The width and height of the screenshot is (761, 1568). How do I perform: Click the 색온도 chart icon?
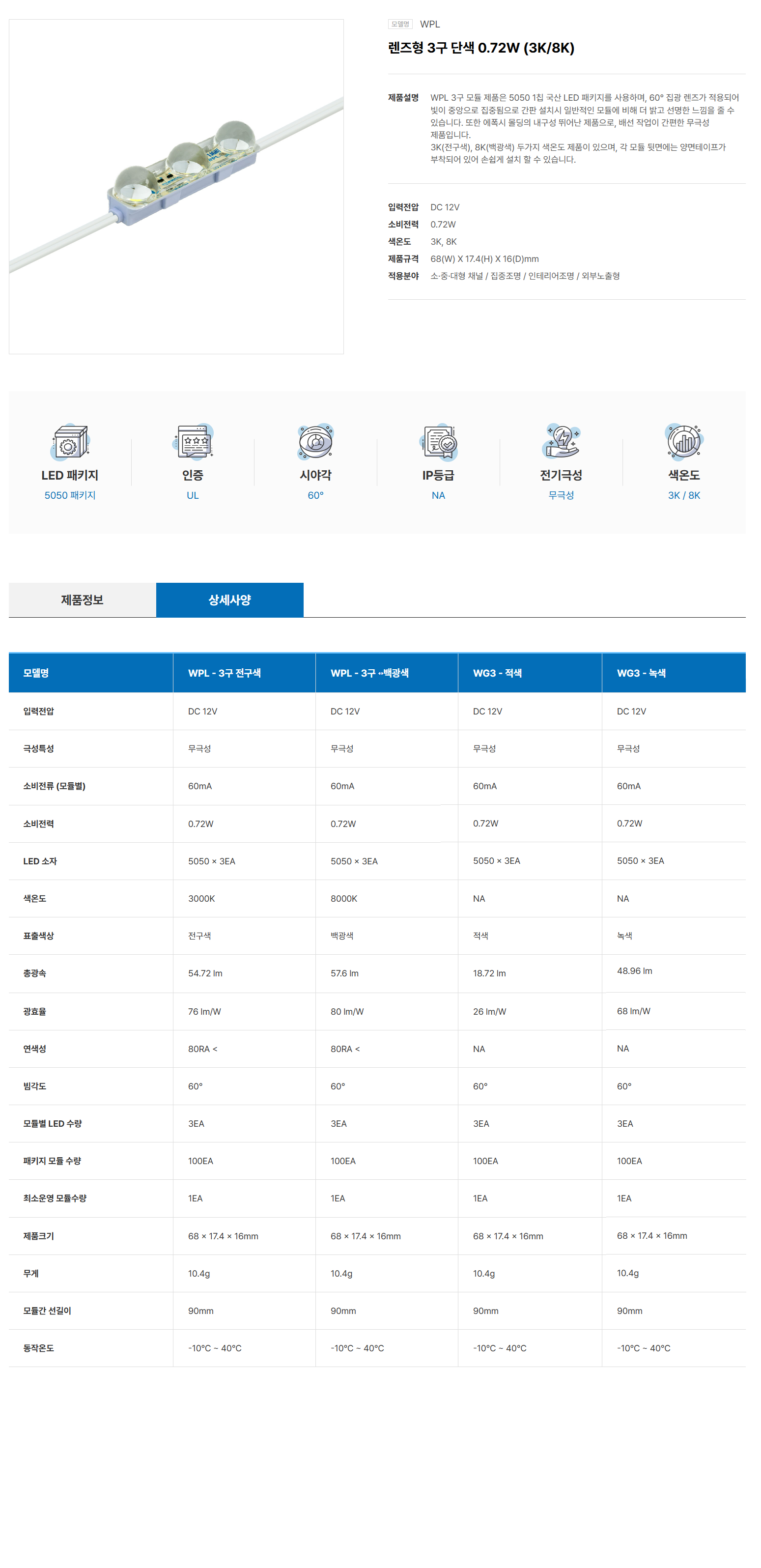(x=684, y=441)
